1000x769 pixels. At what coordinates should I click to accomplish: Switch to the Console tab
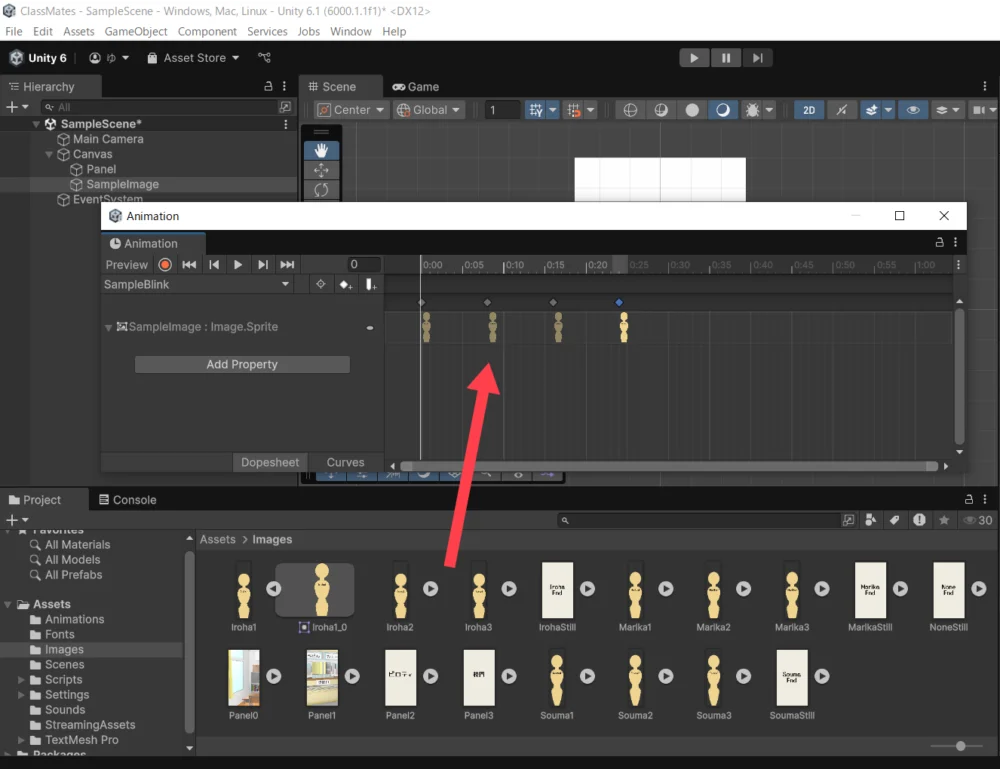(x=127, y=500)
